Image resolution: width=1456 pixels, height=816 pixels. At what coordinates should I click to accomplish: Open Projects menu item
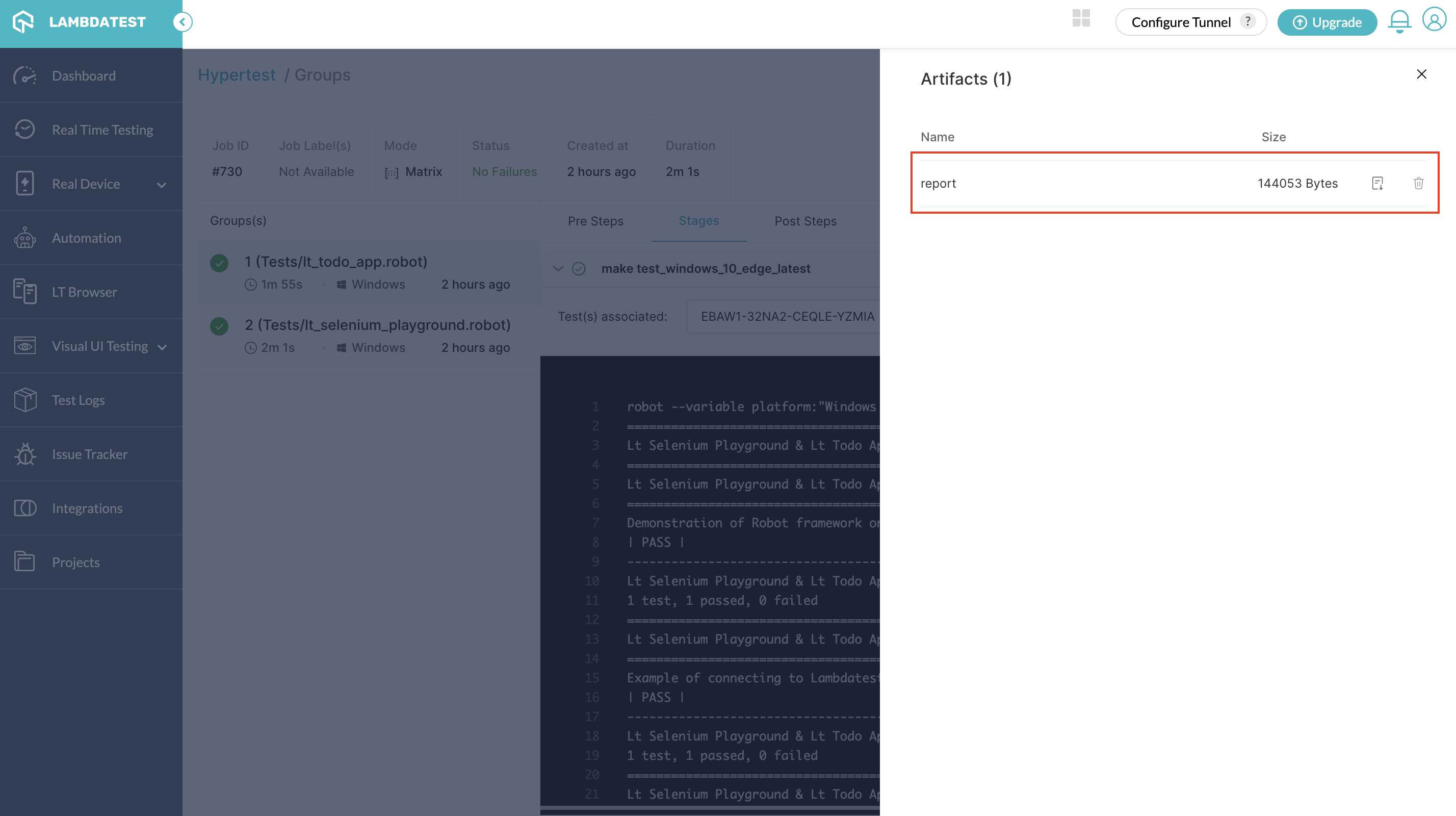click(91, 562)
